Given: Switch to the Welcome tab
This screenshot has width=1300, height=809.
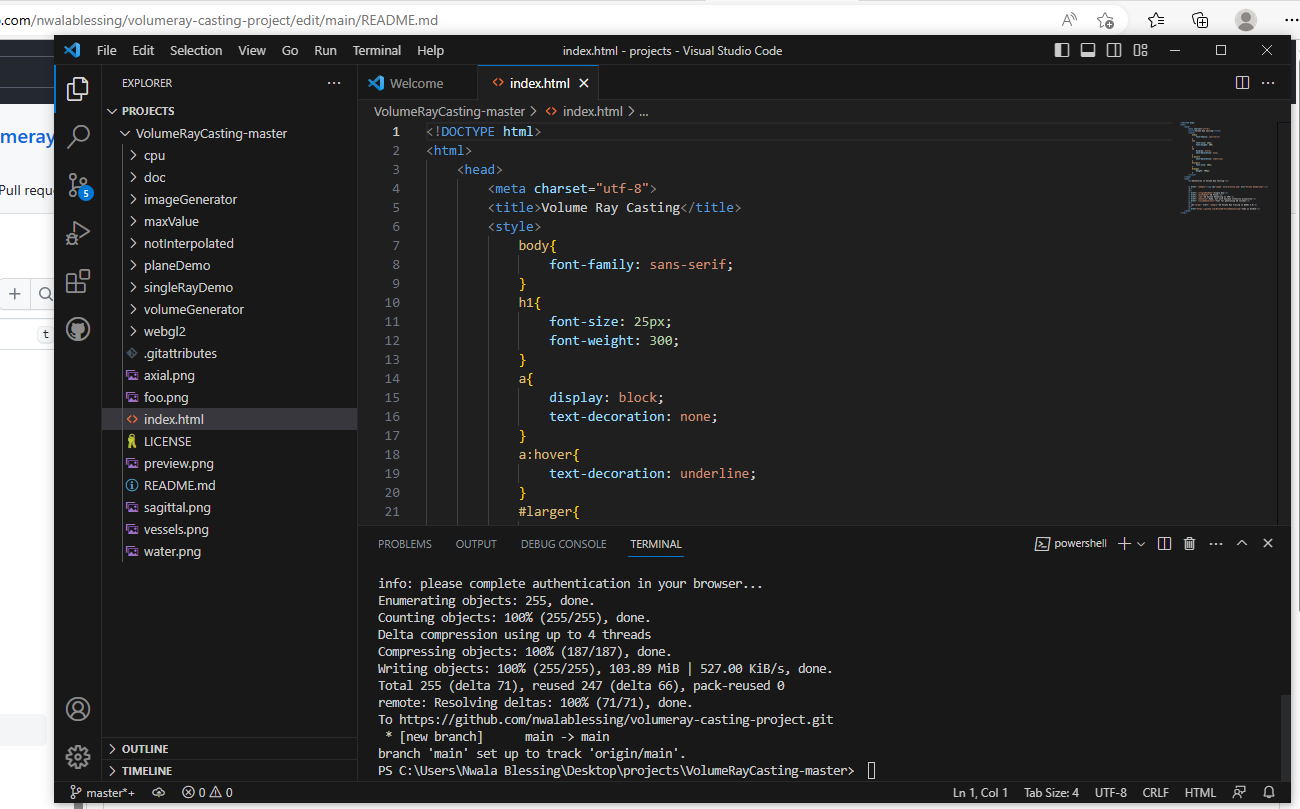Looking at the screenshot, I should click(x=418, y=83).
